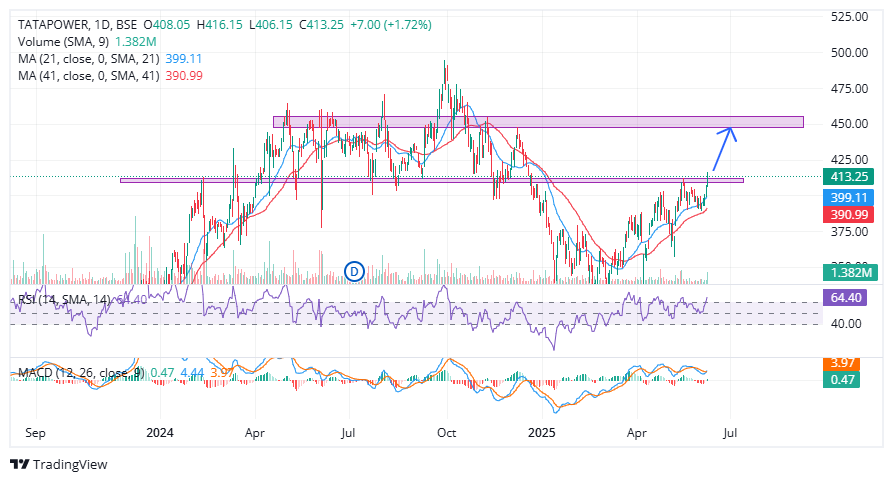Click the 425.00 price axis tick
Image resolution: width=893 pixels, height=482 pixels.
[x=849, y=160]
